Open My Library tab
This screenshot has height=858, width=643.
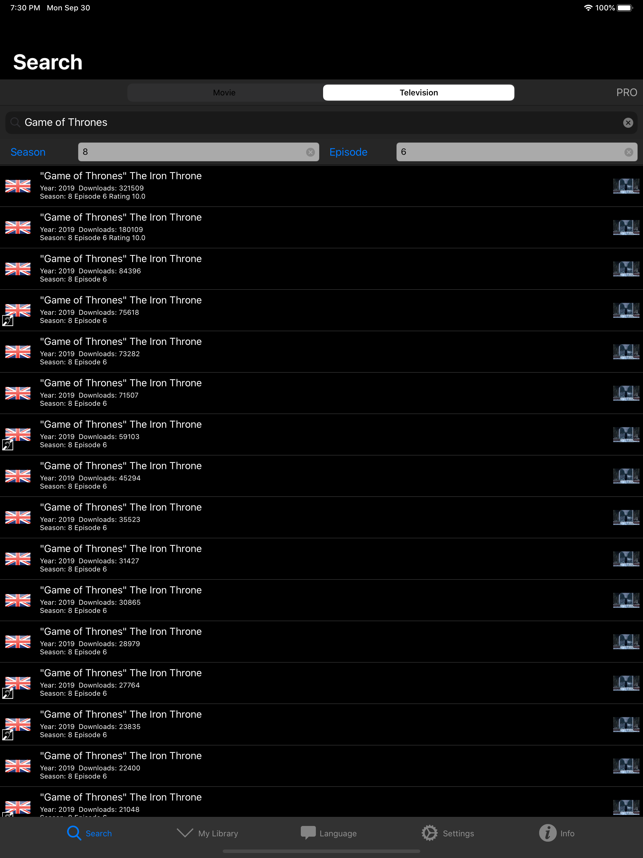click(x=207, y=833)
